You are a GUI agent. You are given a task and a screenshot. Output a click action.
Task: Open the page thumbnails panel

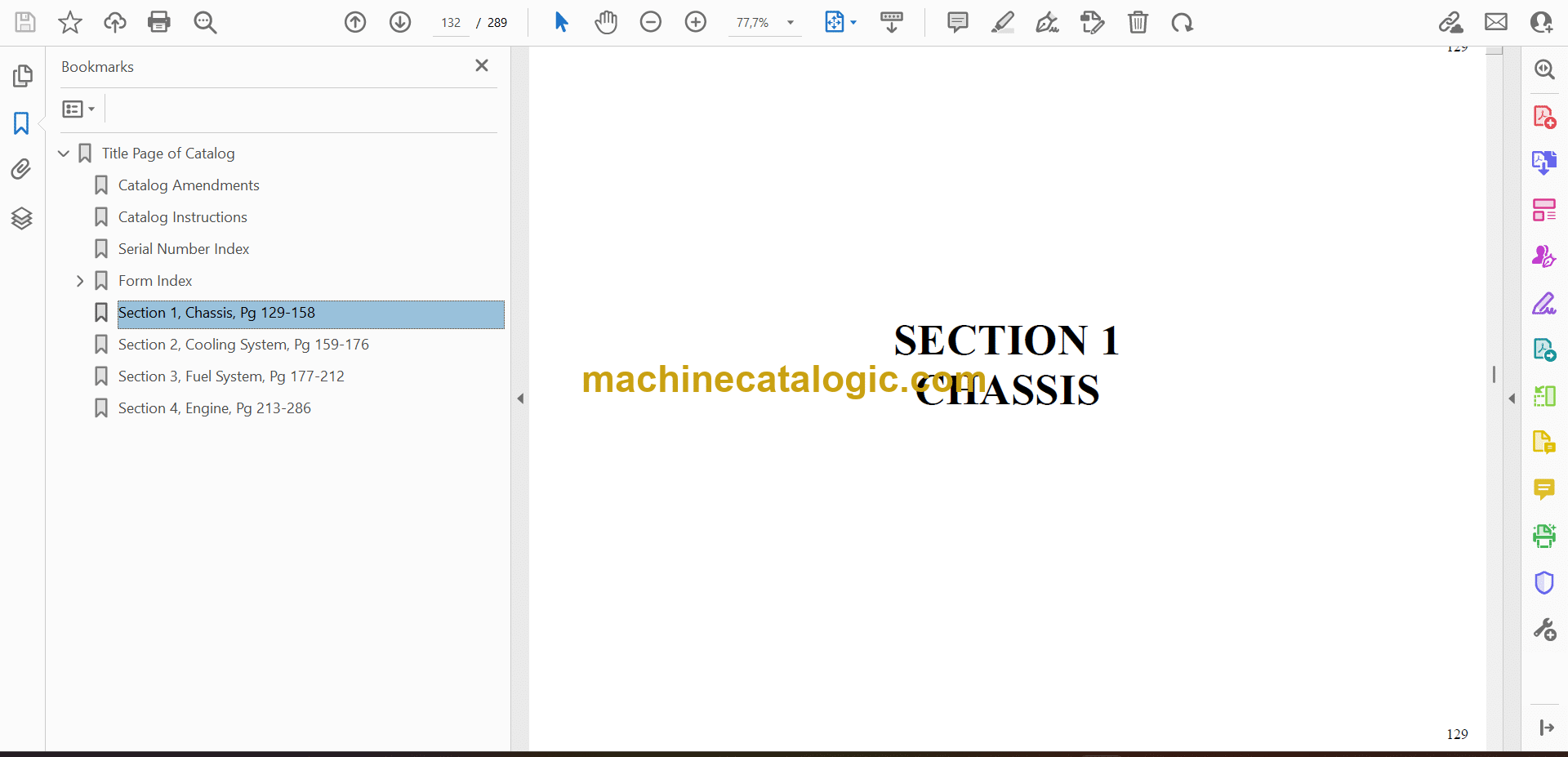click(x=22, y=76)
